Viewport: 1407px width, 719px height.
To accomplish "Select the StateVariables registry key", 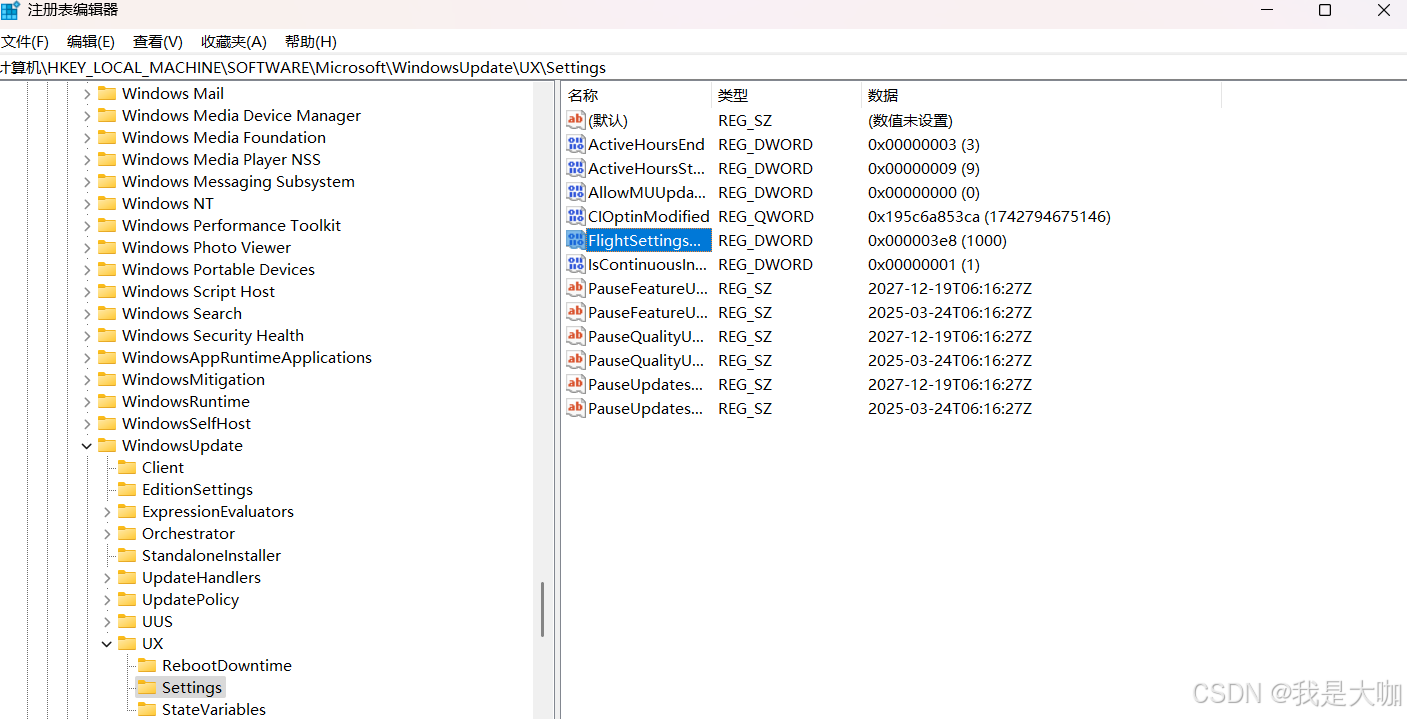I will [x=213, y=709].
